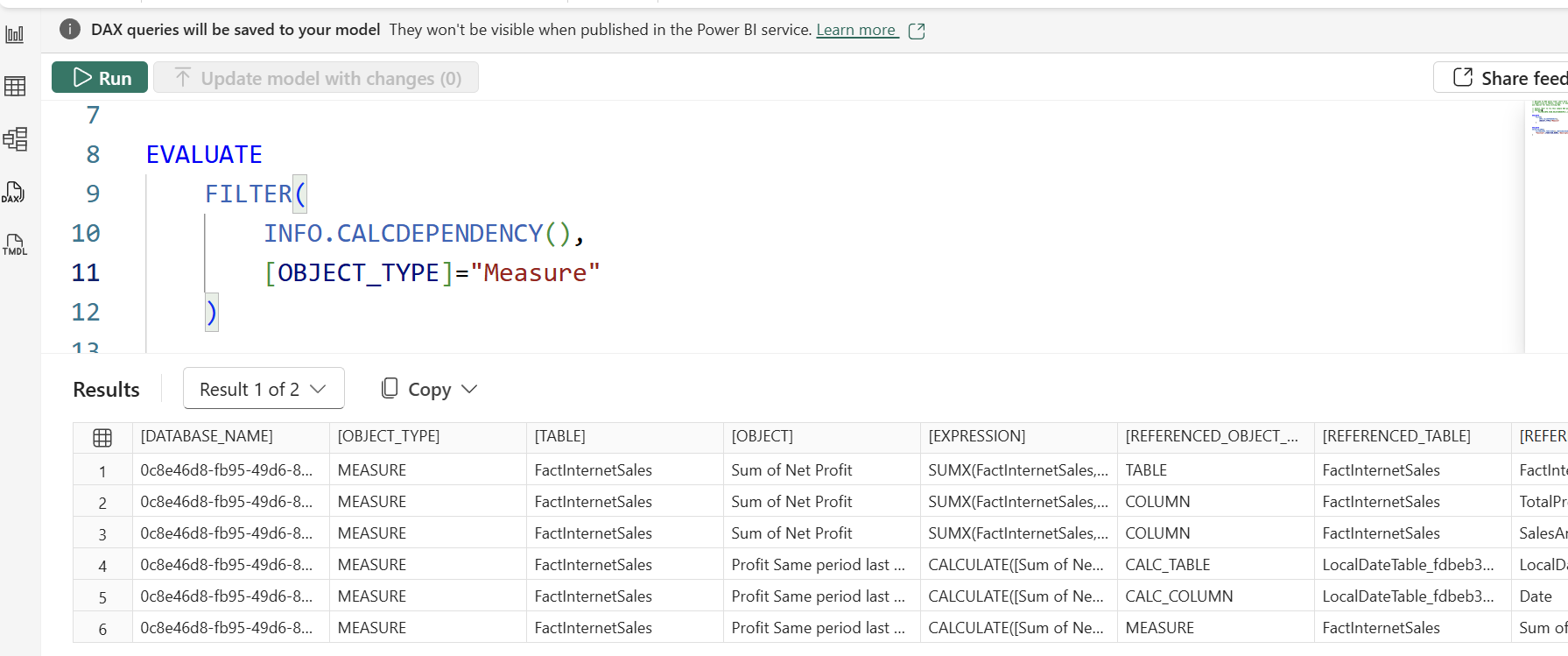Open the Copy dropdown chevron
Screen dimensions: 1568x656
(469, 389)
